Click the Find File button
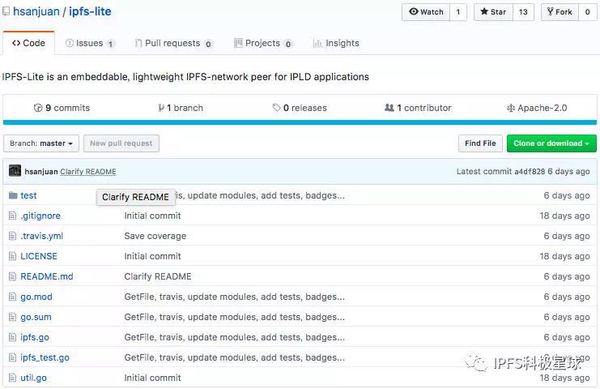This screenshot has height=389, width=600. pos(480,143)
